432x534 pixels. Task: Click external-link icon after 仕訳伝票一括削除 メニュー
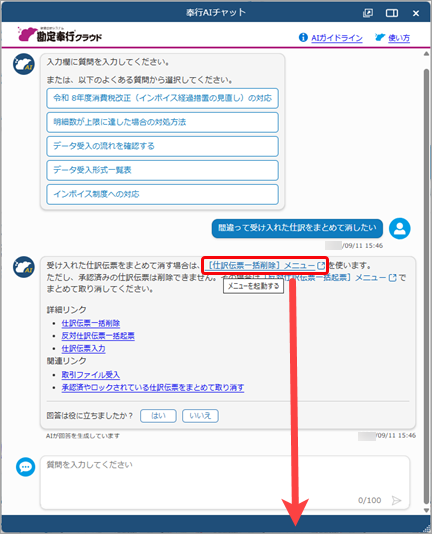[321, 266]
